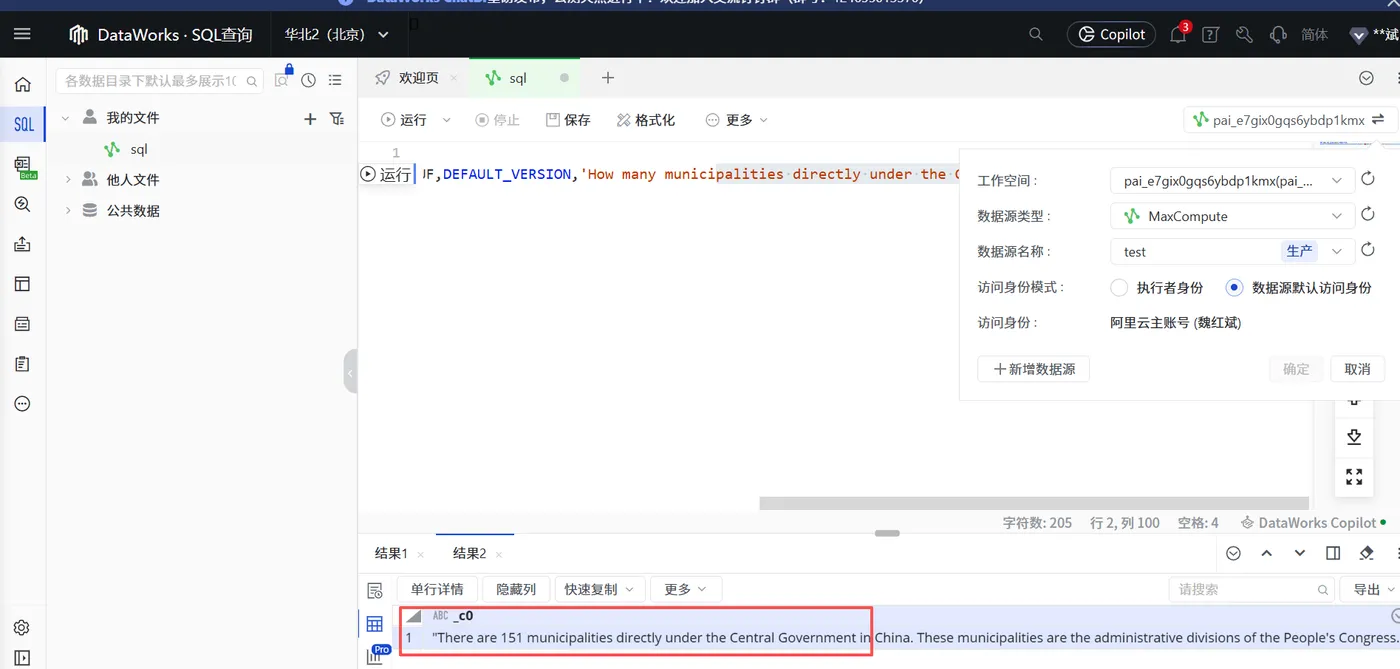Click the horizontal scrollbar of the editor
The image size is (1400, 669).
pos(1034,503)
